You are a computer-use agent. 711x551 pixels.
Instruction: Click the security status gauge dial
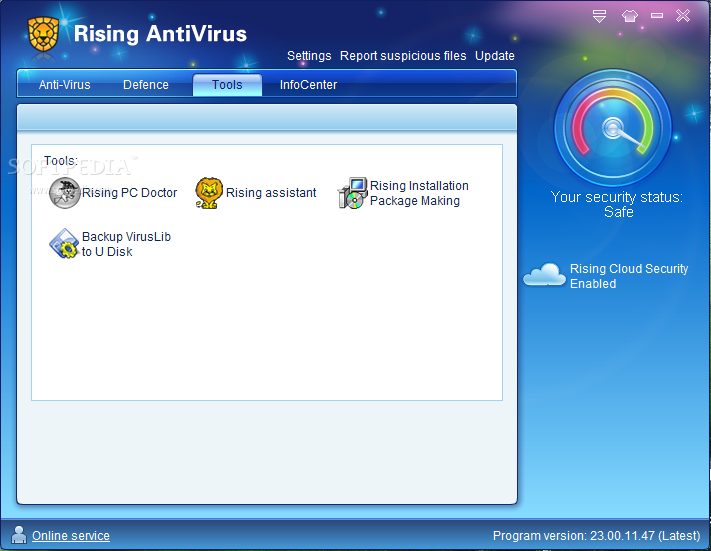613,127
